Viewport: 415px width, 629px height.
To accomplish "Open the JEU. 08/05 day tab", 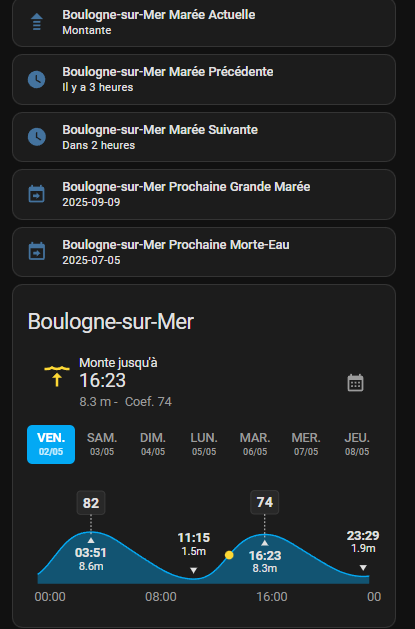I will point(357,444).
